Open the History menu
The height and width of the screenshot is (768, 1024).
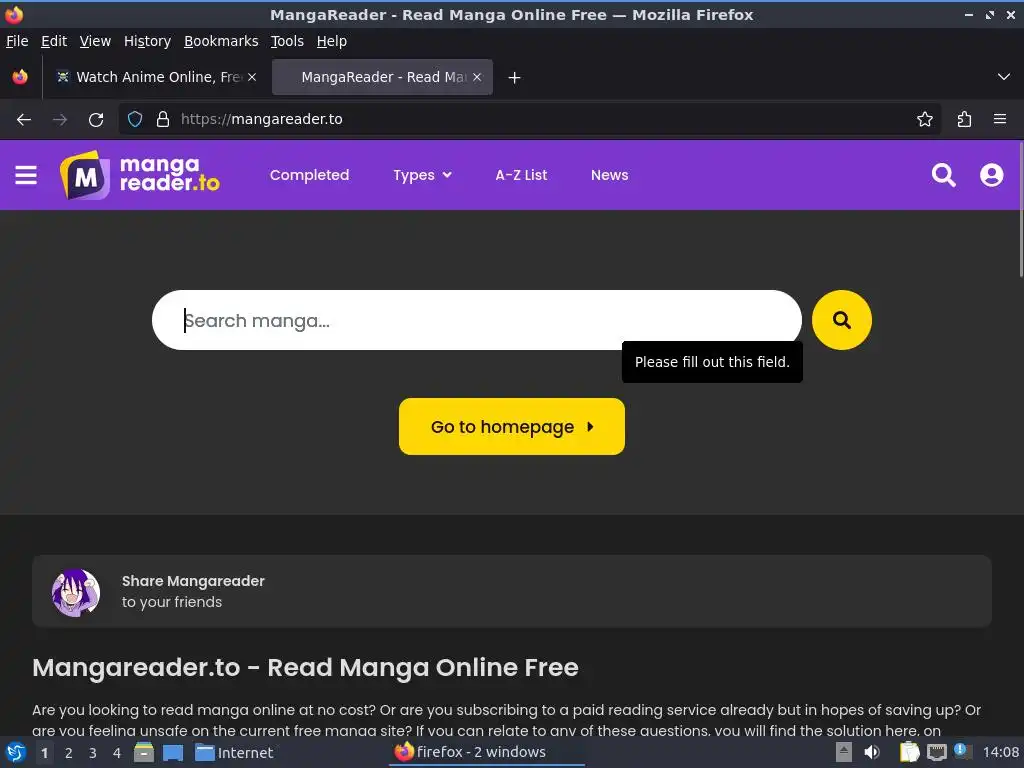click(147, 41)
